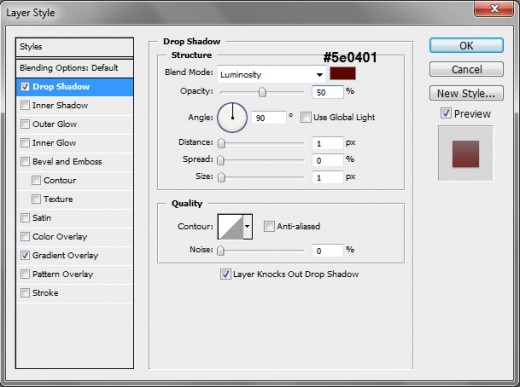The width and height of the screenshot is (520, 387).
Task: Select the Styles list entry
Action: click(x=74, y=47)
